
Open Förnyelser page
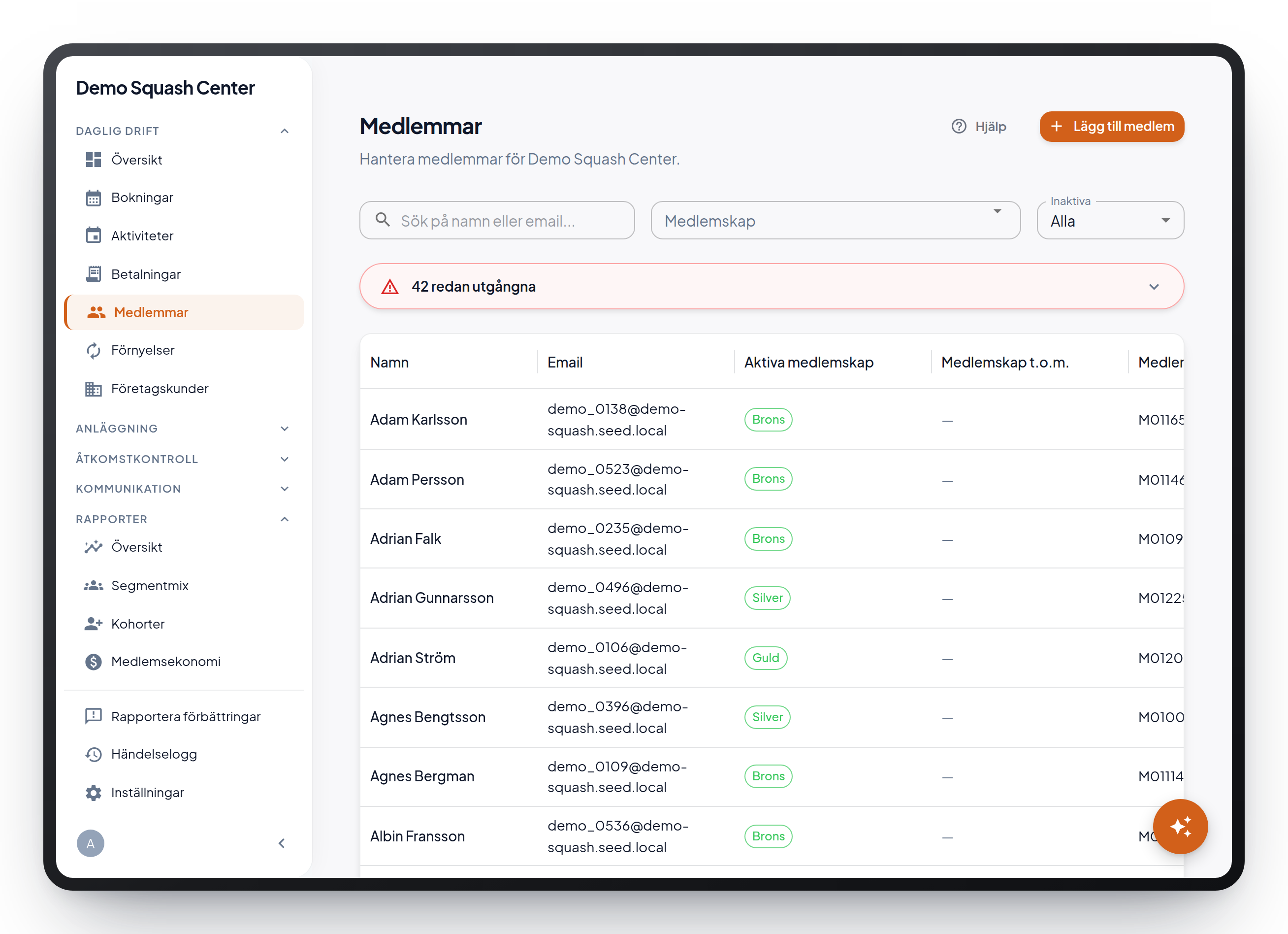[184, 350]
